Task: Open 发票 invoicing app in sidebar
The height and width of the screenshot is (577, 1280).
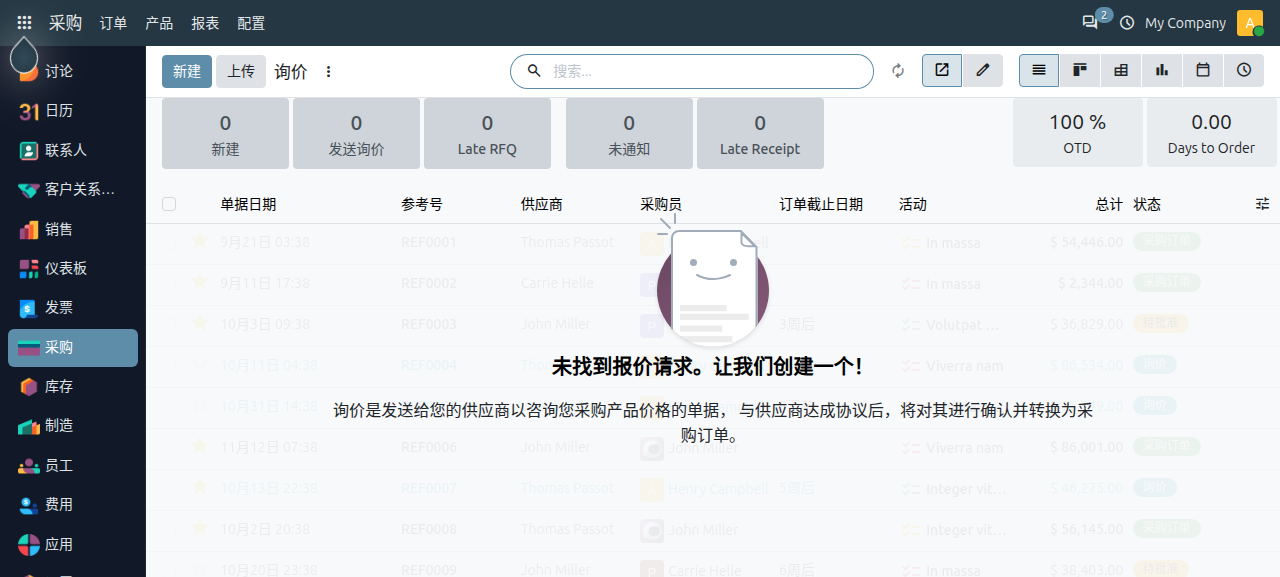Action: click(73, 308)
